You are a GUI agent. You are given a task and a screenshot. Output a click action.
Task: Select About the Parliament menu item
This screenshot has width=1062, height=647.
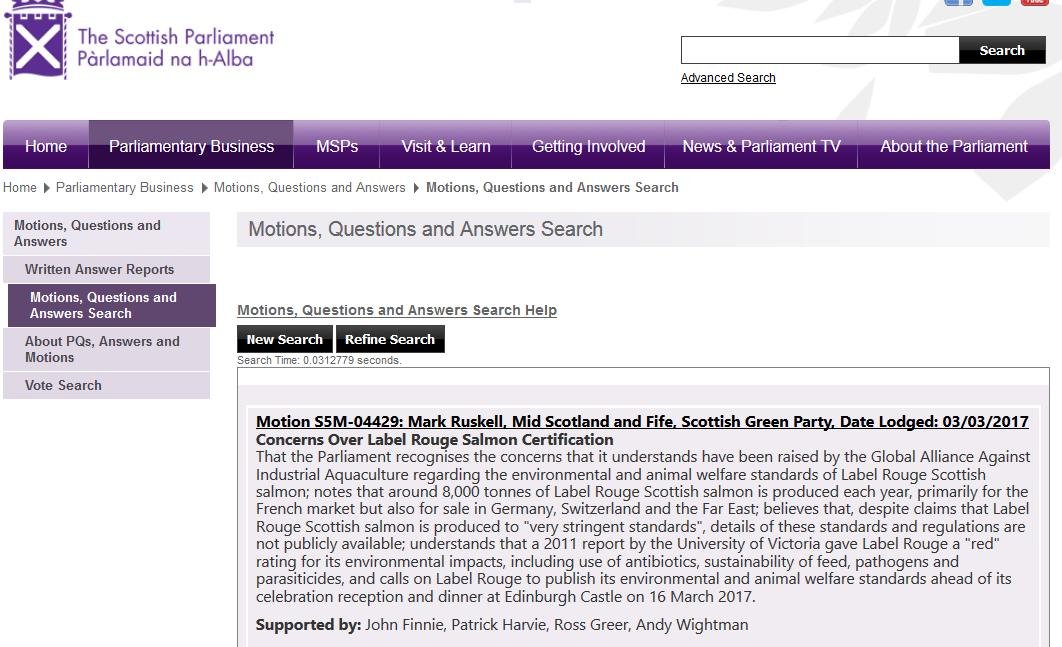(953, 146)
